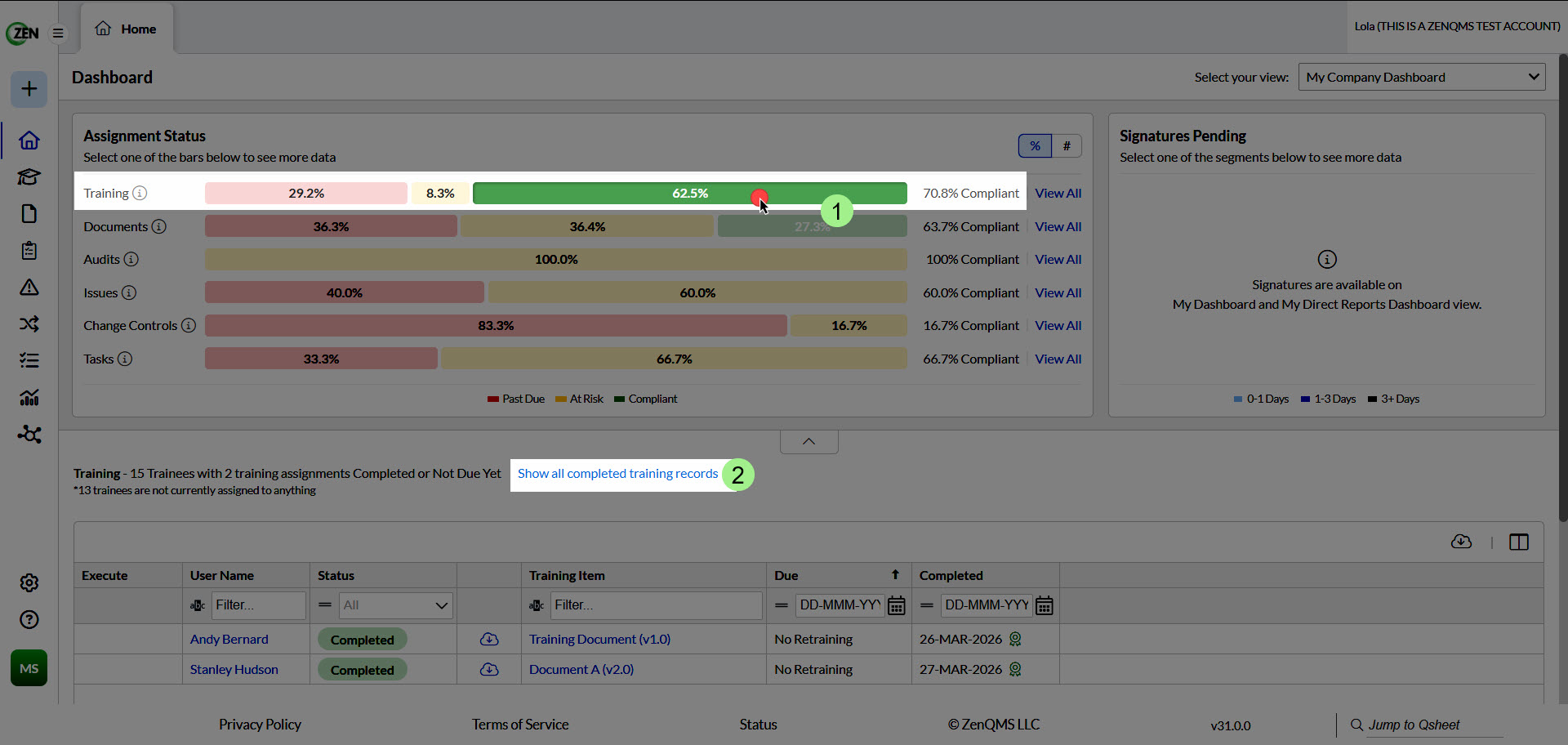
Task: Open the Status filter All dropdown
Action: [x=396, y=605]
